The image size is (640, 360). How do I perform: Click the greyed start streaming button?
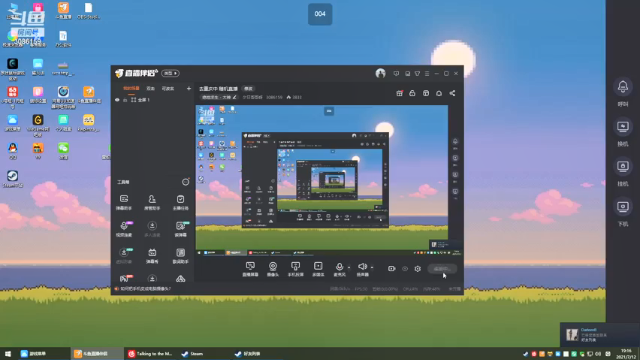coord(442,269)
